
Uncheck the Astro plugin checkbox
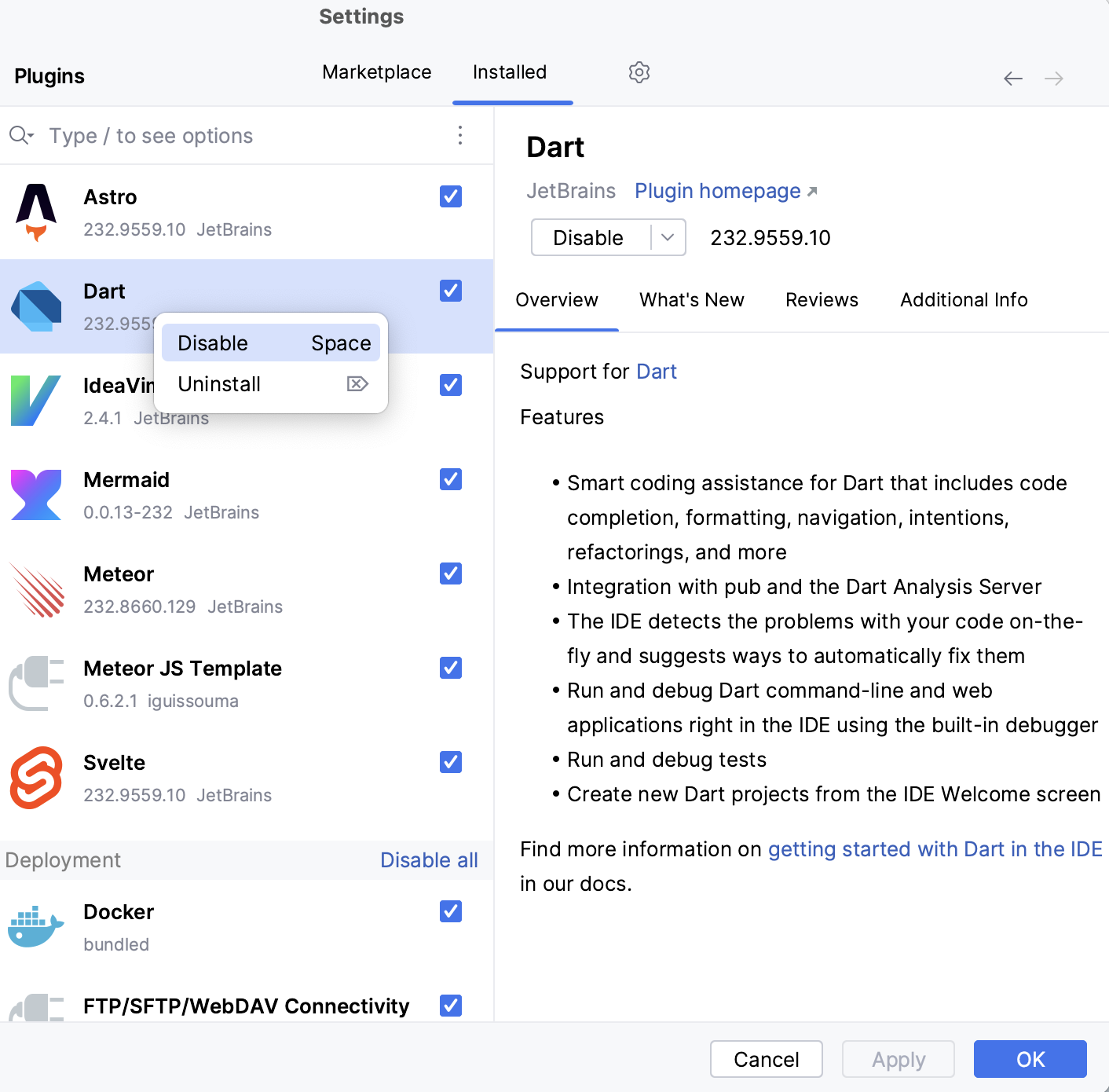[x=451, y=196]
